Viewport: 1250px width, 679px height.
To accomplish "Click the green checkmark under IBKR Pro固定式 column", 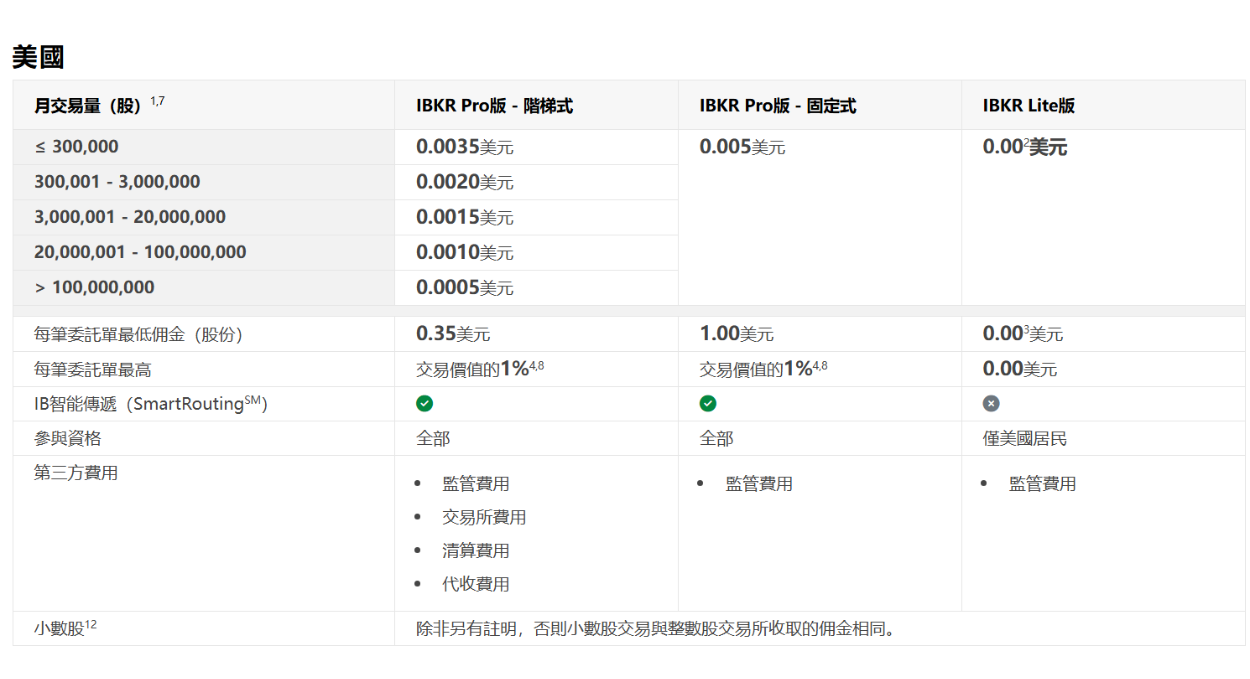I will pyautogui.click(x=709, y=403).
